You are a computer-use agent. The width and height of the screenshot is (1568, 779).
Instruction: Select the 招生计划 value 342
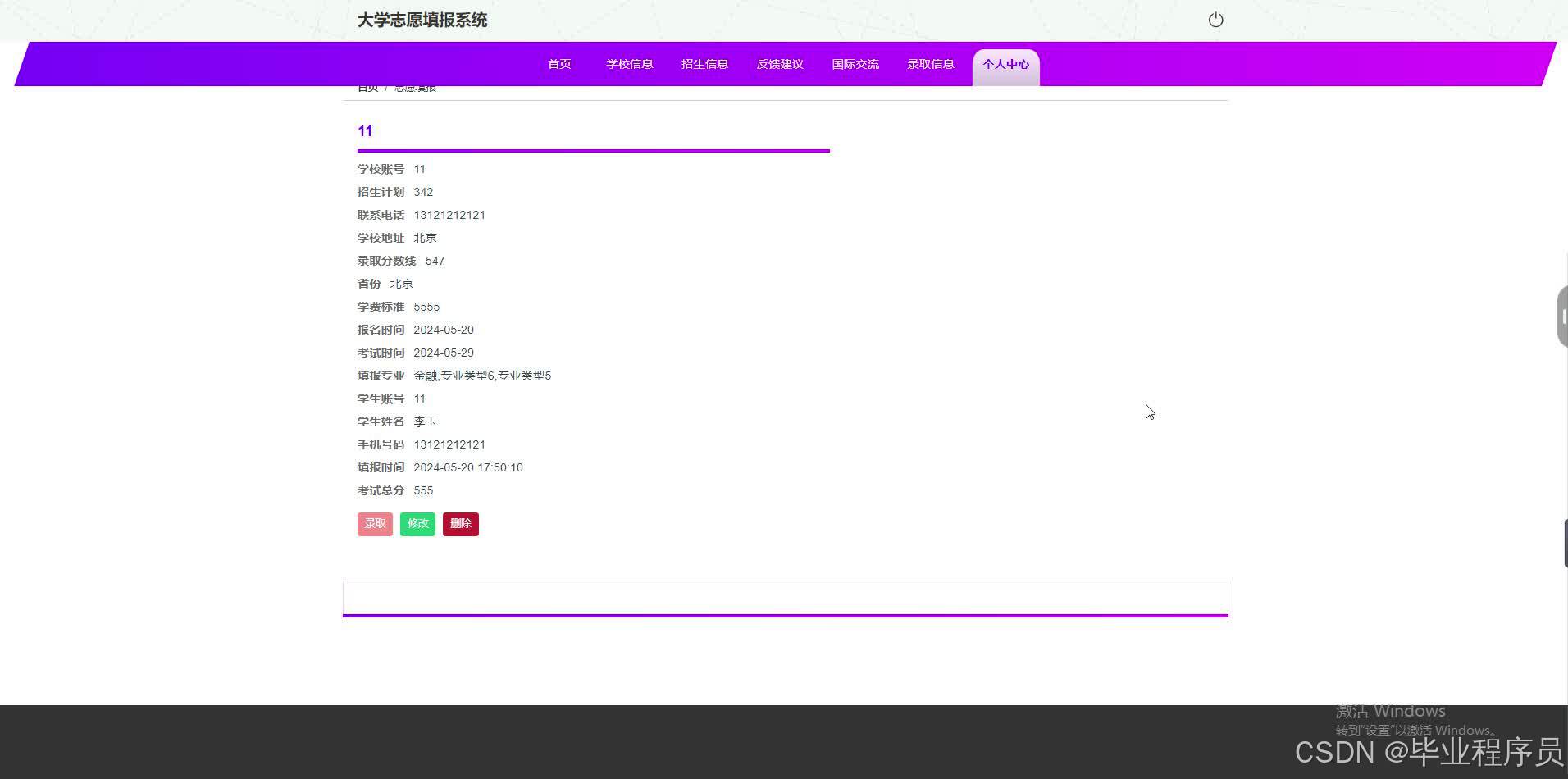pos(423,192)
